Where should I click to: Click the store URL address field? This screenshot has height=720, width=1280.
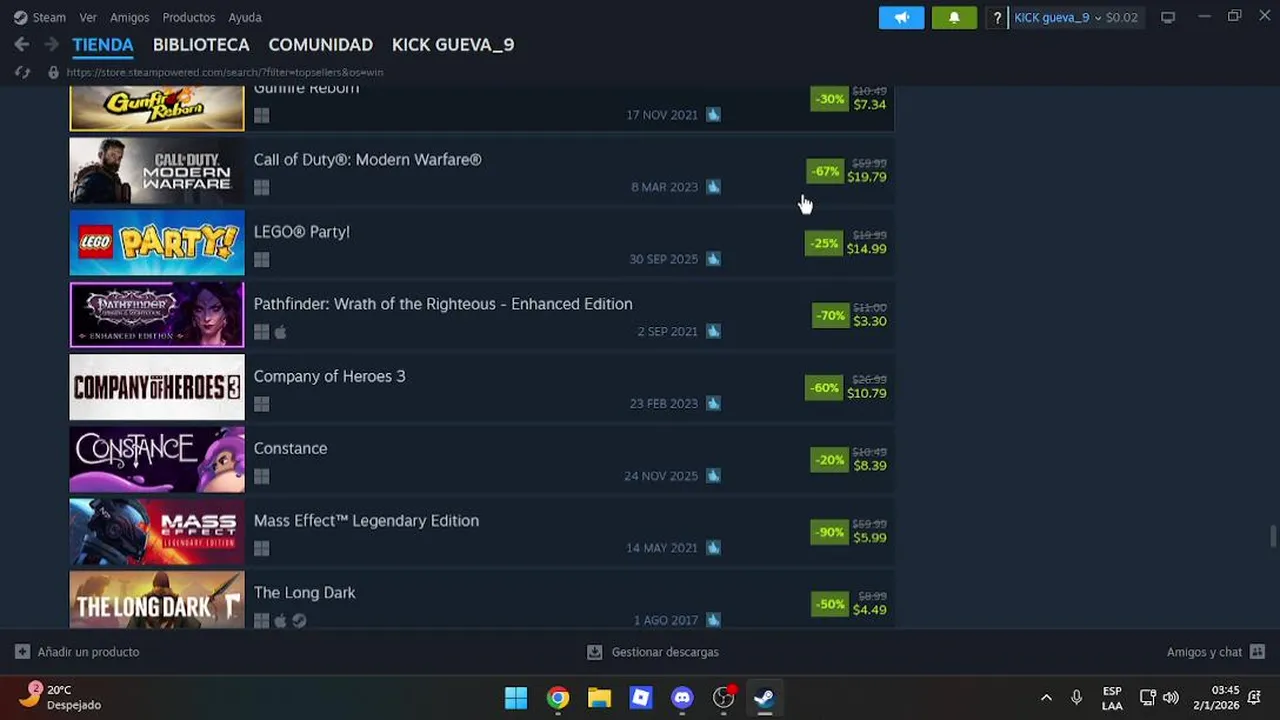click(225, 72)
